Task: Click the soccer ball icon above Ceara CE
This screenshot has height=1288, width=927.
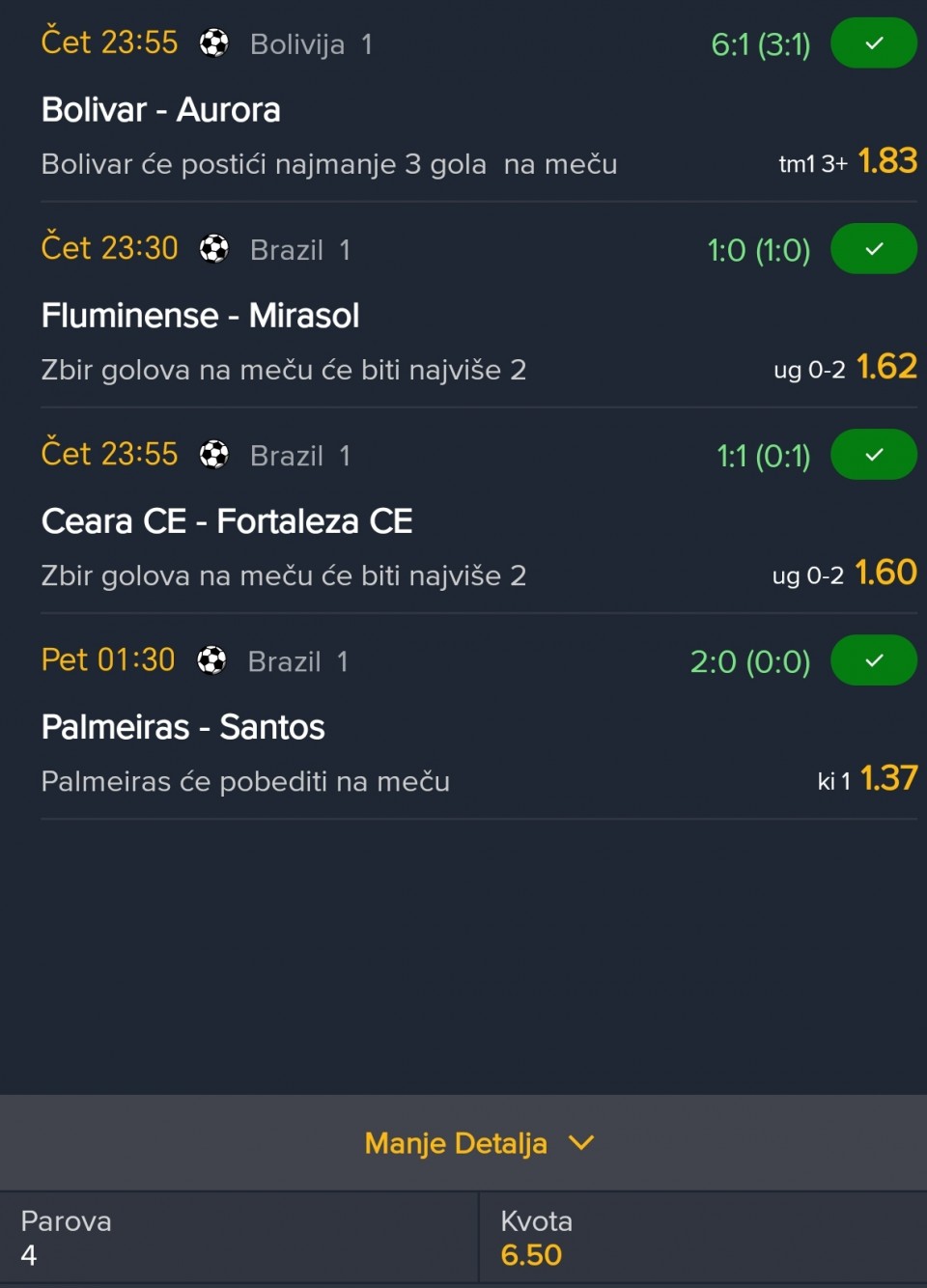Action: [213, 455]
